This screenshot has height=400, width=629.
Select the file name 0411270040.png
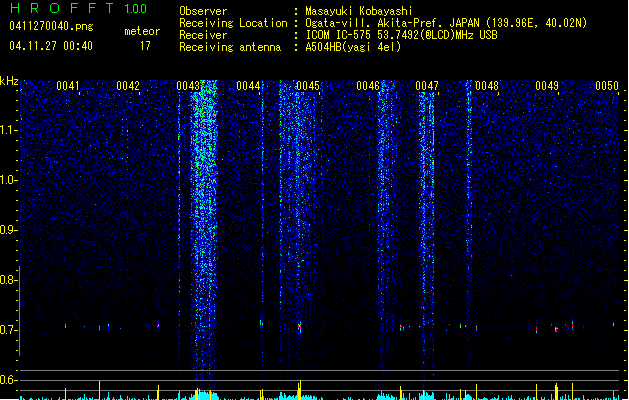coord(51,26)
